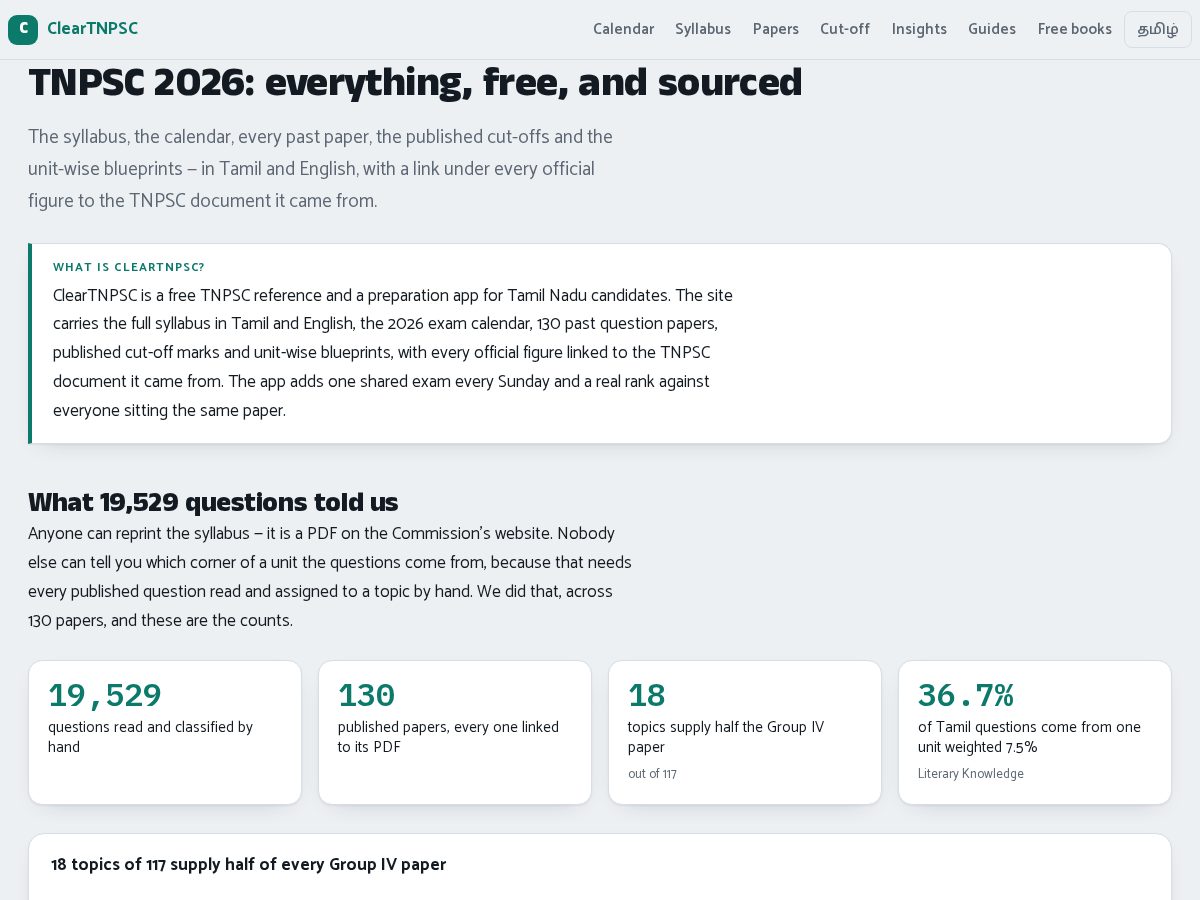The image size is (1200, 900).
Task: Click the WHAT IS CLEARTNPSC? label
Action: (x=129, y=267)
